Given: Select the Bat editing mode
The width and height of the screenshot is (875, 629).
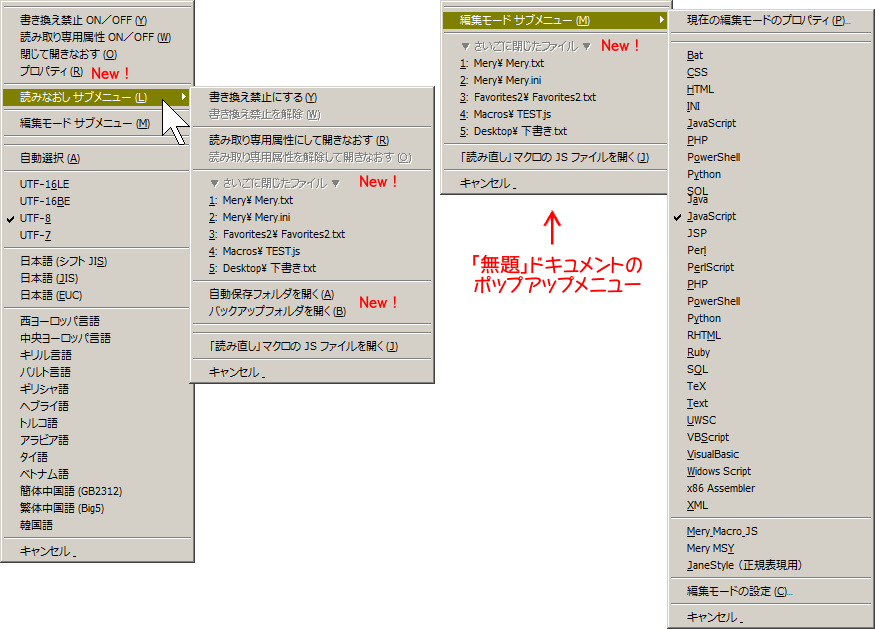Looking at the screenshot, I should tap(695, 55).
